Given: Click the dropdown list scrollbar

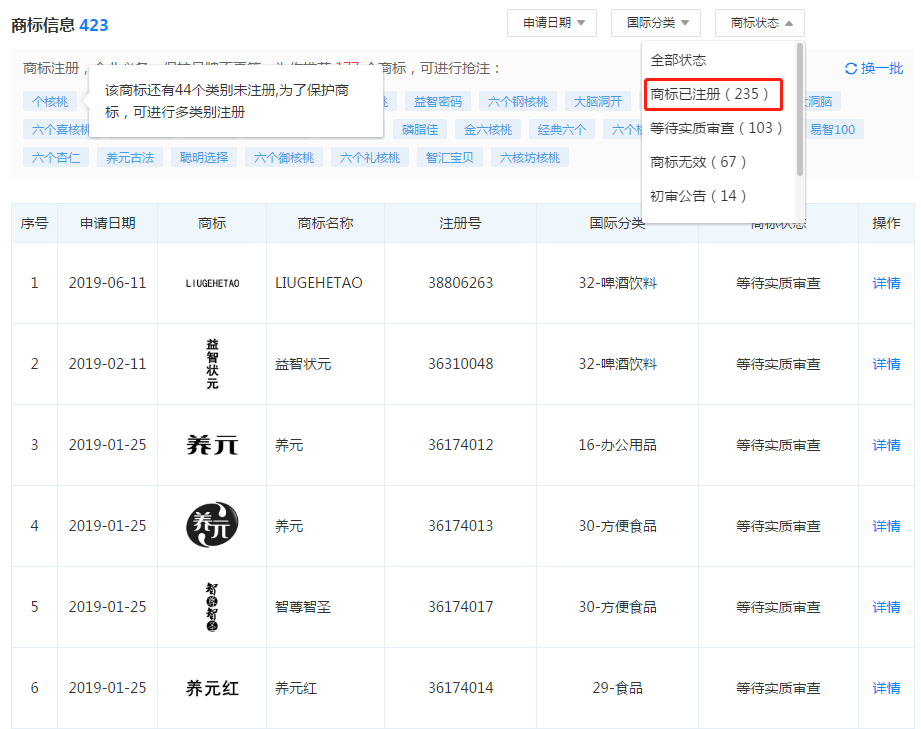Looking at the screenshot, I should (799, 109).
